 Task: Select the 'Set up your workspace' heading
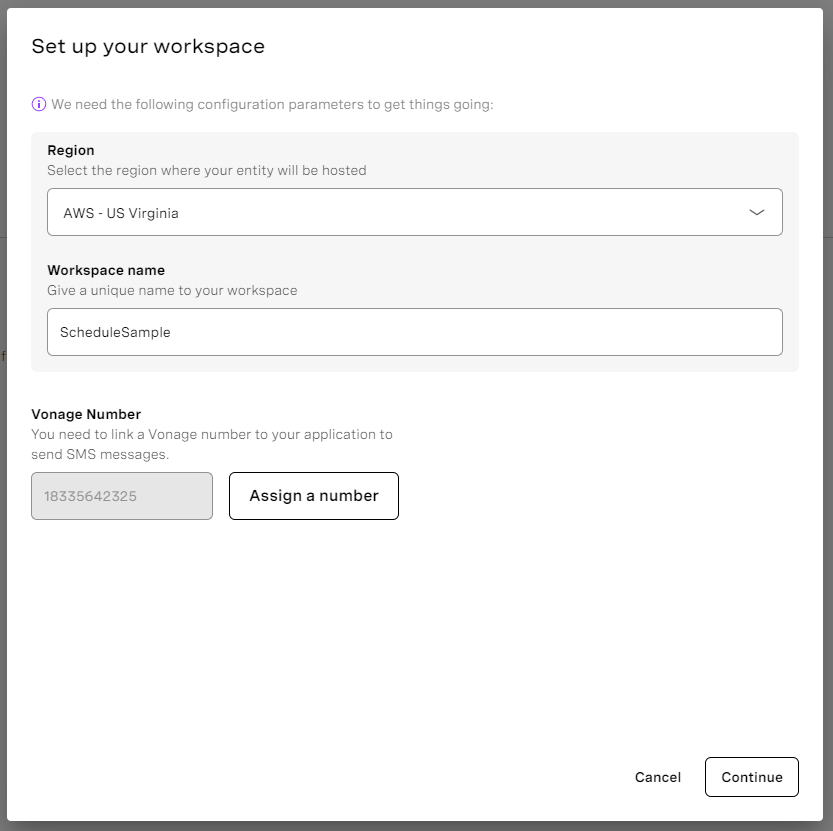pyautogui.click(x=148, y=47)
